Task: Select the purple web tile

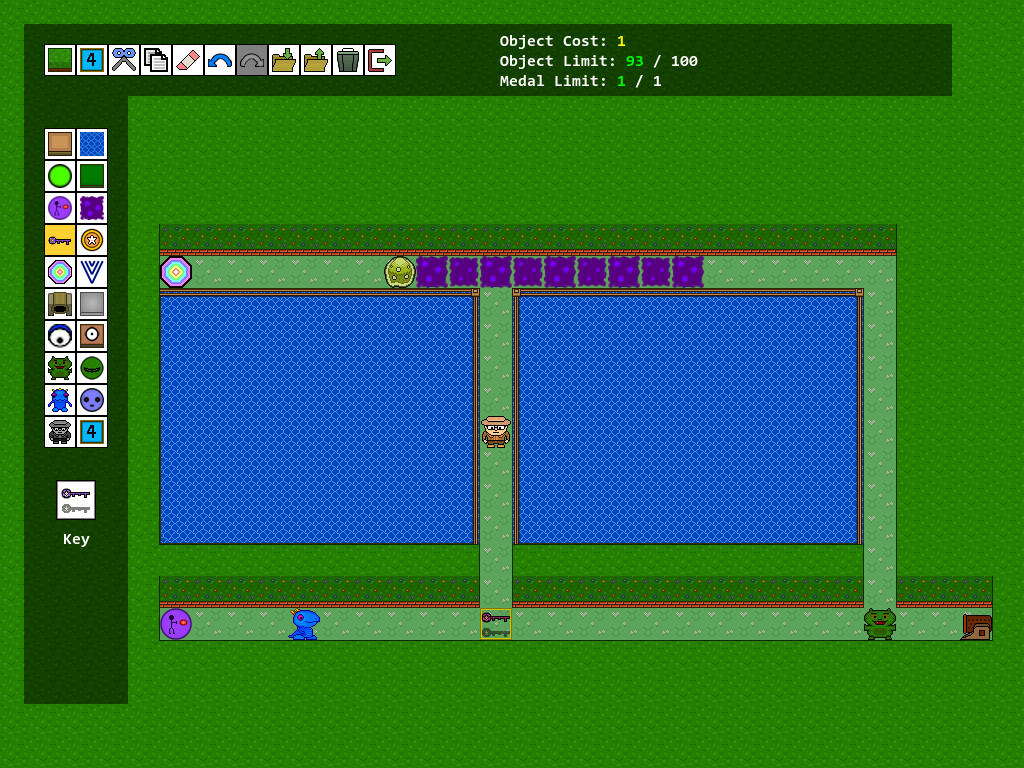Action: 92,208
